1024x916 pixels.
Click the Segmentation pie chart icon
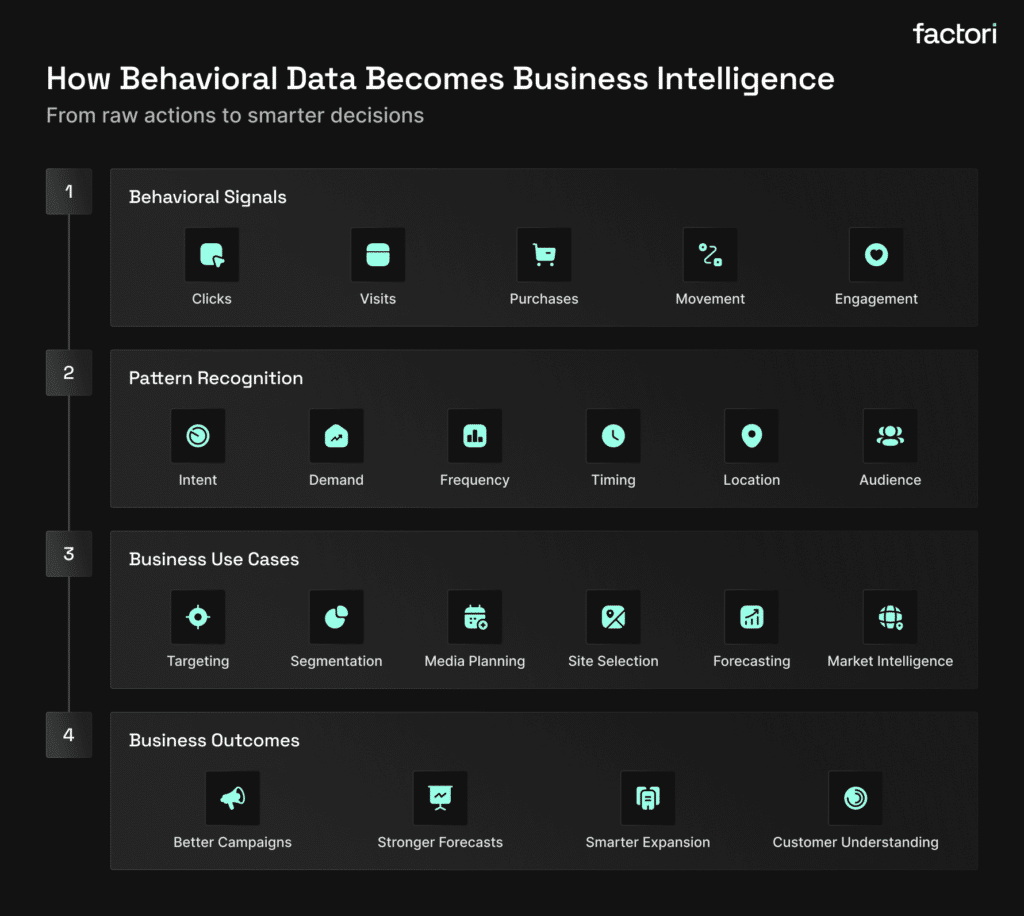click(336, 617)
